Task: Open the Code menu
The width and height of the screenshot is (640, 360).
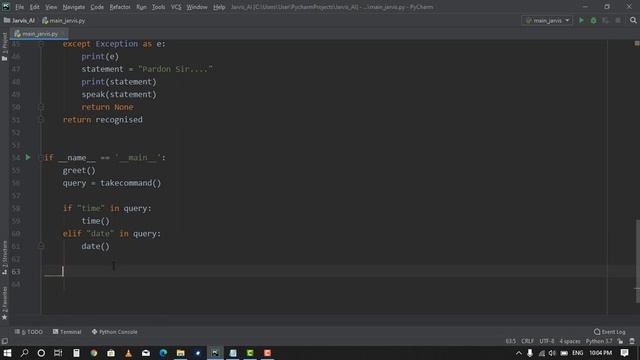Action: tap(97, 7)
